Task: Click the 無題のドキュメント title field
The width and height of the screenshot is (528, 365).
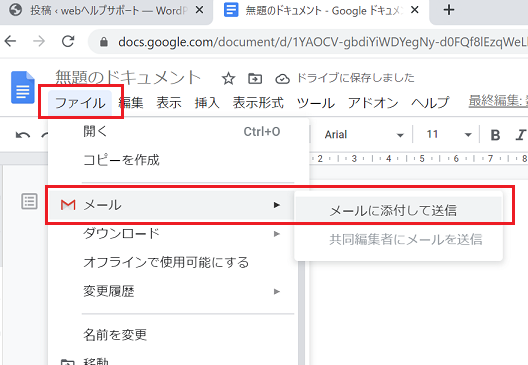Action: coord(128,77)
